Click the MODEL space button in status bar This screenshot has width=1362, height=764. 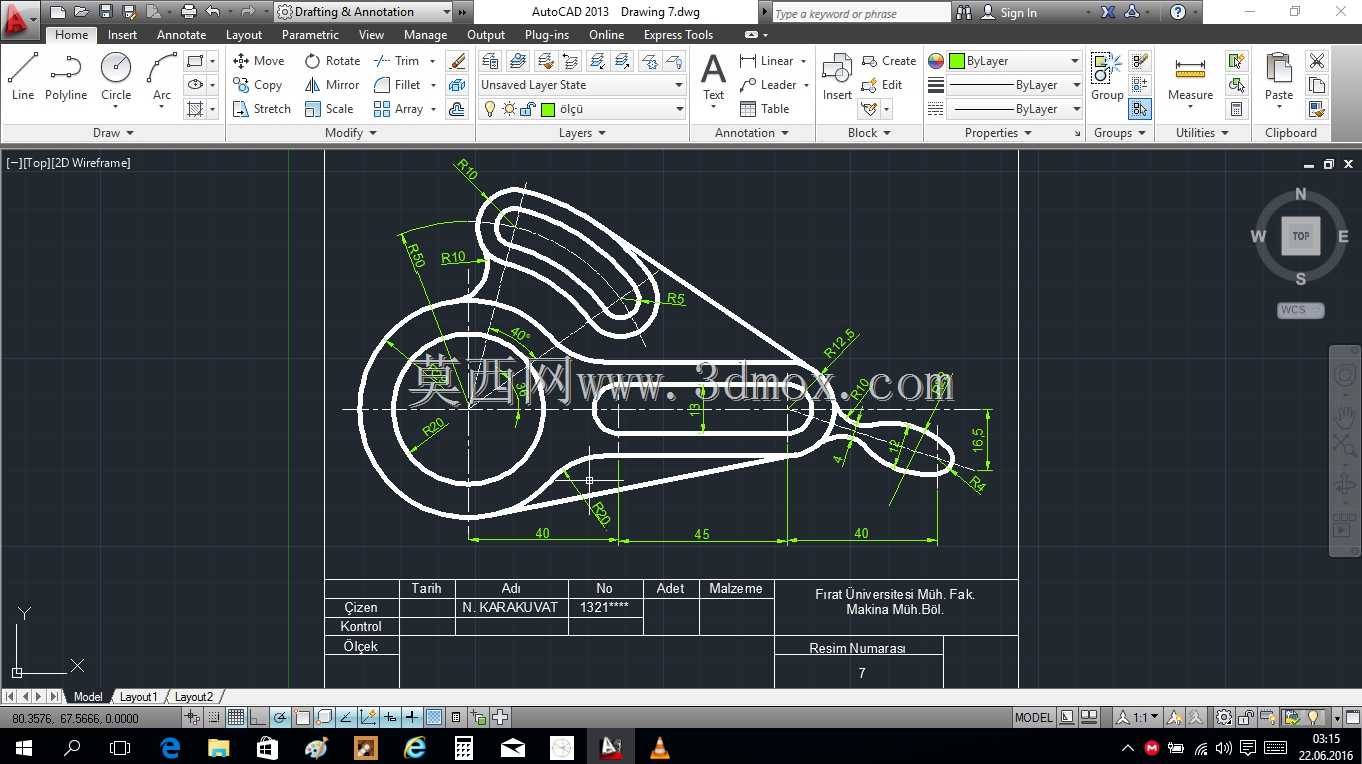coord(1033,717)
